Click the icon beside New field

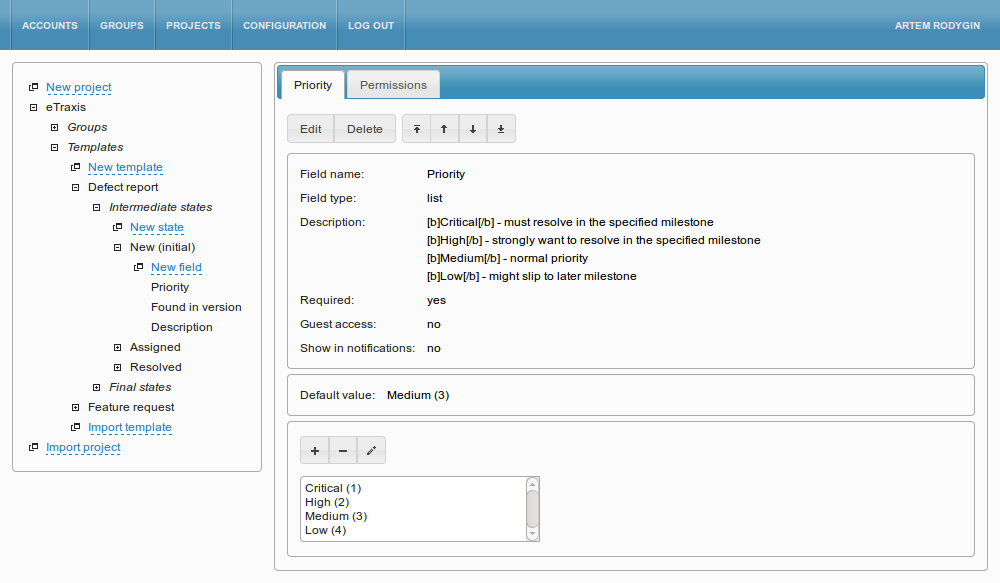[139, 267]
